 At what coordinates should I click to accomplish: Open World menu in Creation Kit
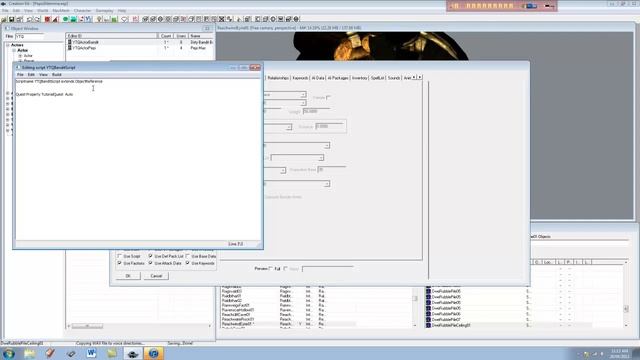pyautogui.click(x=42, y=11)
